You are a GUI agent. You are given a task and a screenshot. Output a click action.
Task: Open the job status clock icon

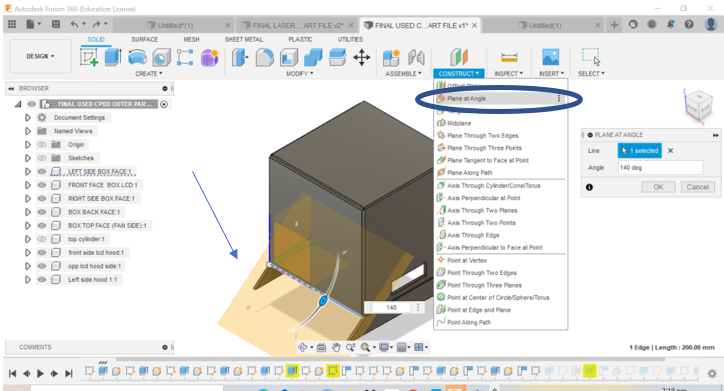(652, 24)
